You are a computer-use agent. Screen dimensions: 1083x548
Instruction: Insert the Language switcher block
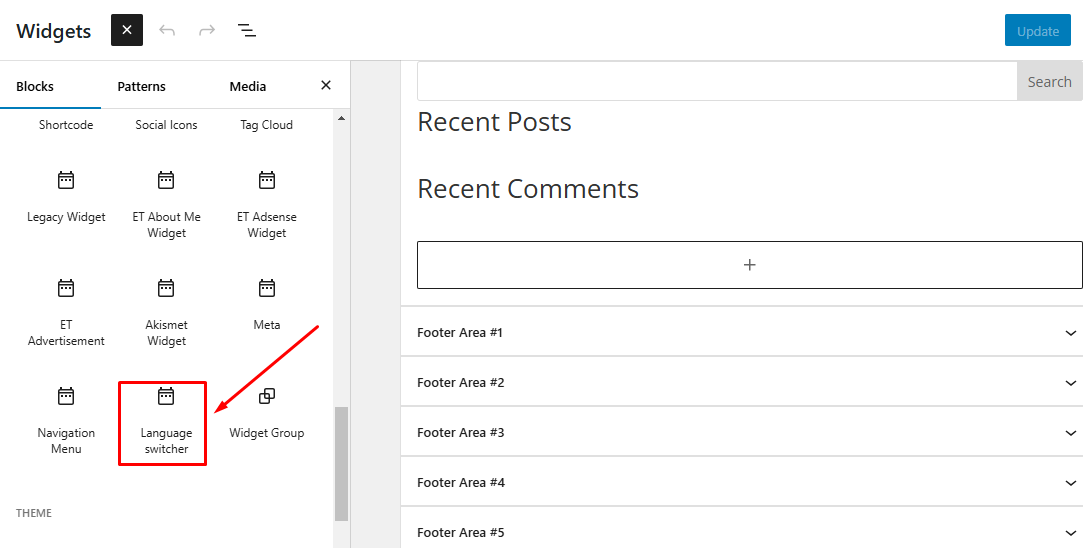166,420
